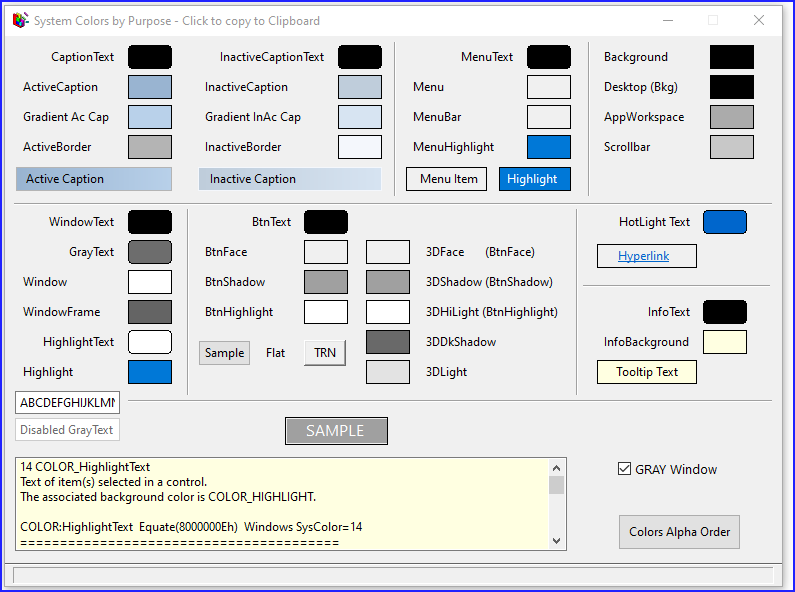The width and height of the screenshot is (795, 592).
Task: Pick the AppWorkspace gray swatch
Action: coord(732,117)
